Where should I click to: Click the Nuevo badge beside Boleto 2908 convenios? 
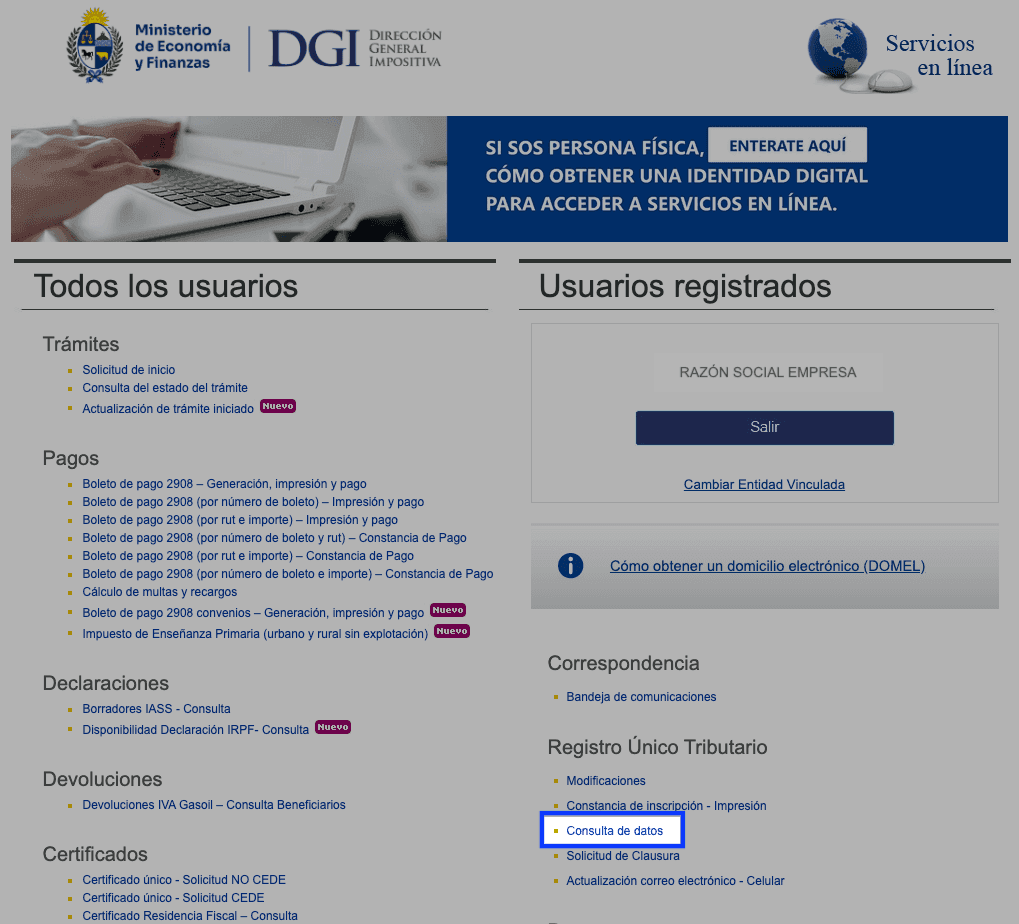pyautogui.click(x=448, y=610)
